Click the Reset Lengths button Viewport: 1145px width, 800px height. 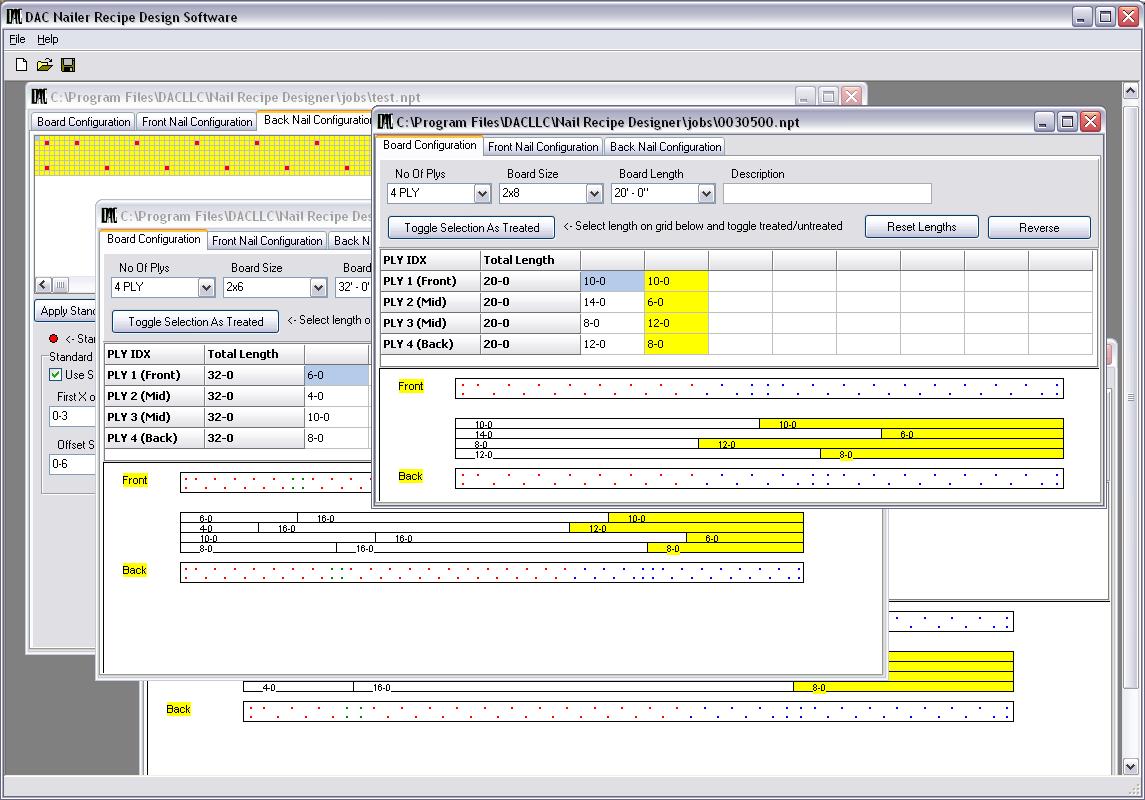(x=921, y=227)
